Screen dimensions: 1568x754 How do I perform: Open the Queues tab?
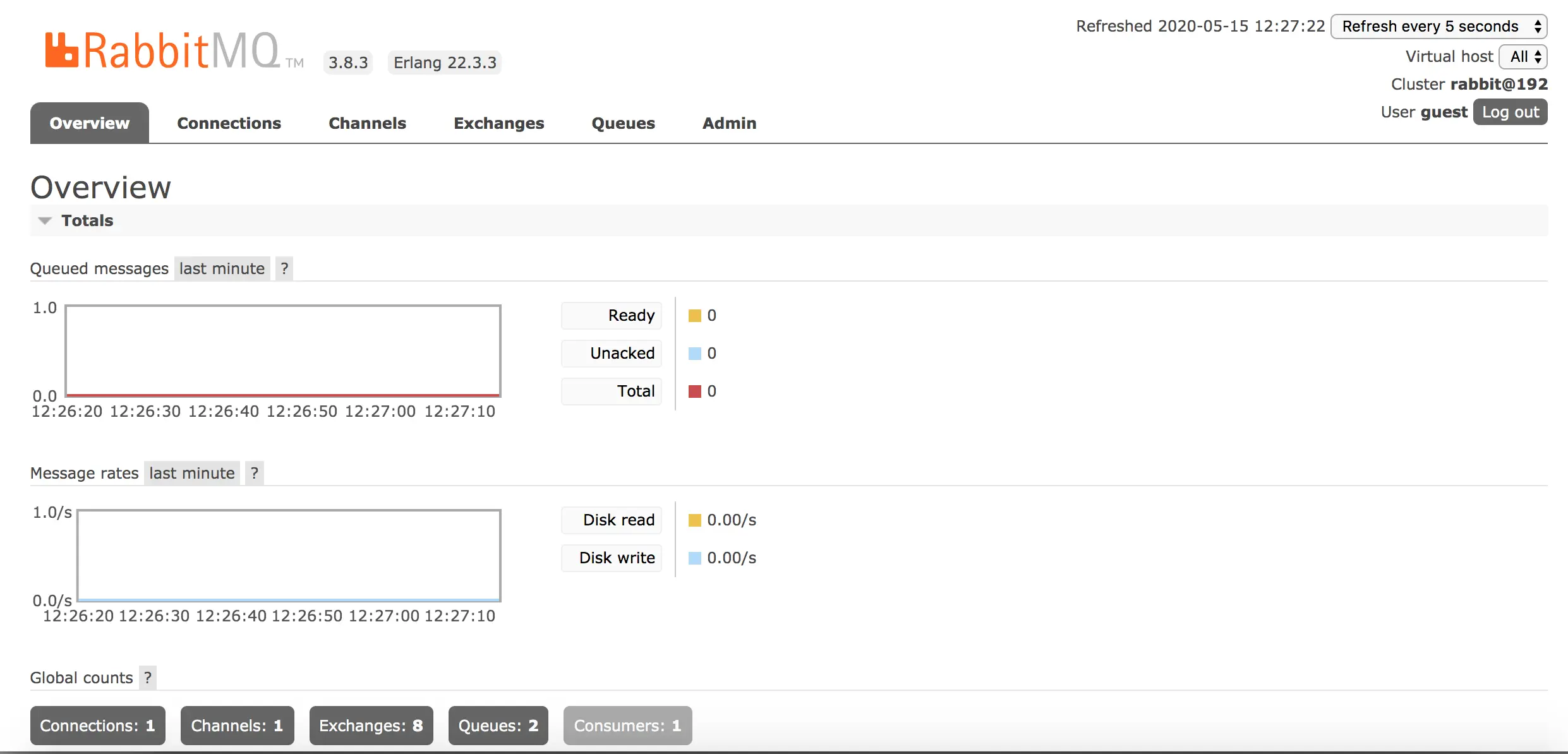[623, 123]
